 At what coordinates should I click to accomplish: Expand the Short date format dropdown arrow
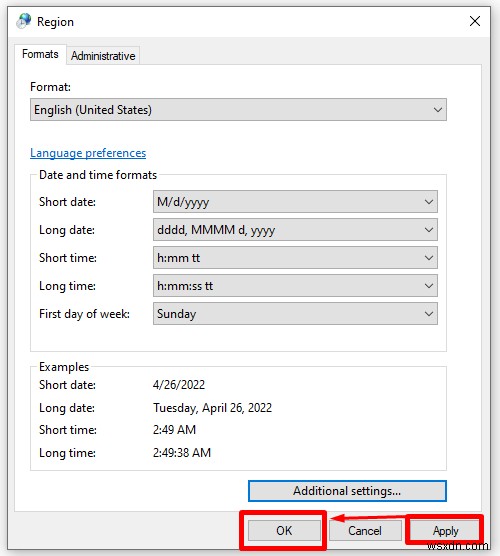[429, 202]
